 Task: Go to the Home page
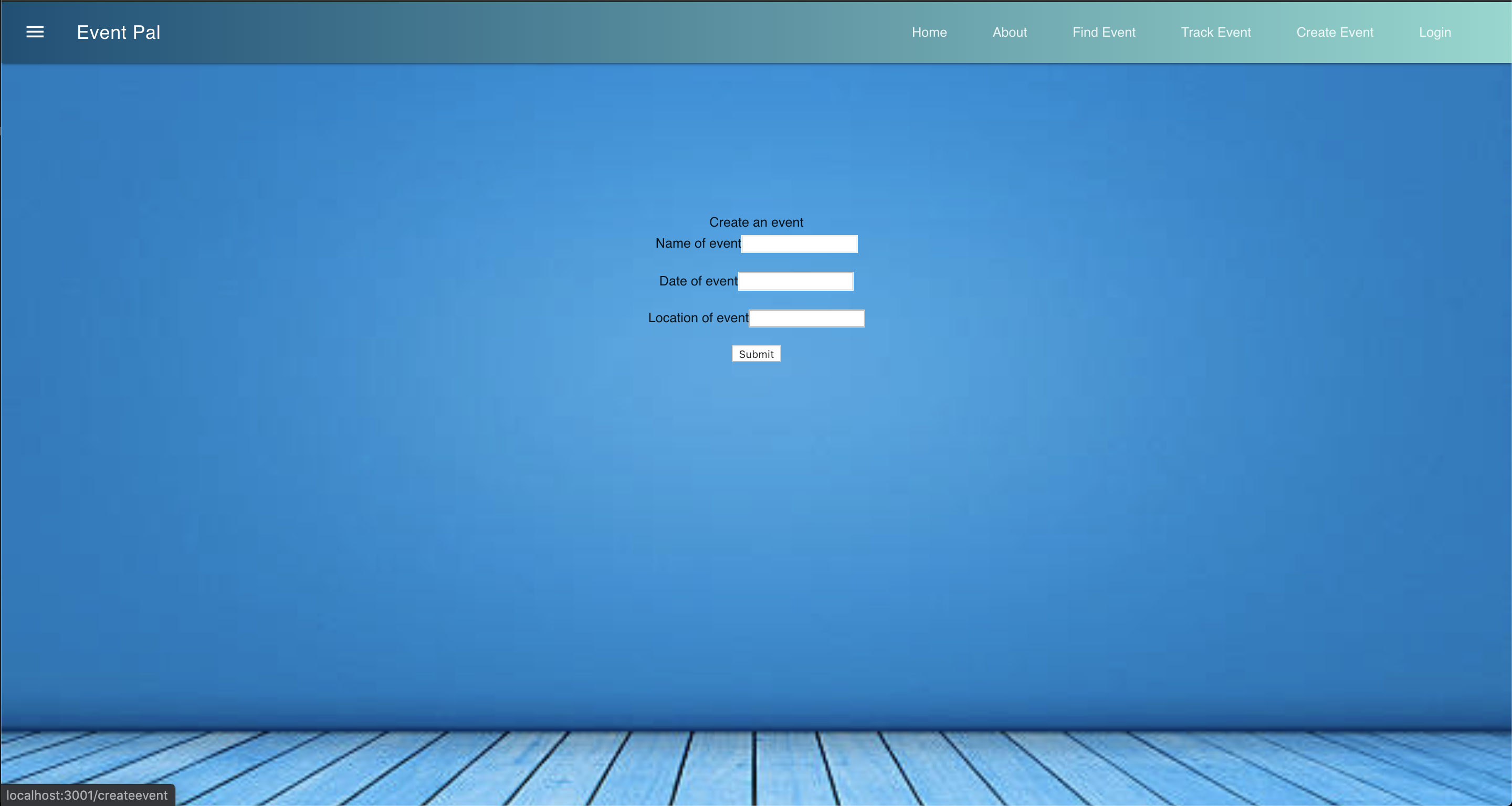[929, 32]
